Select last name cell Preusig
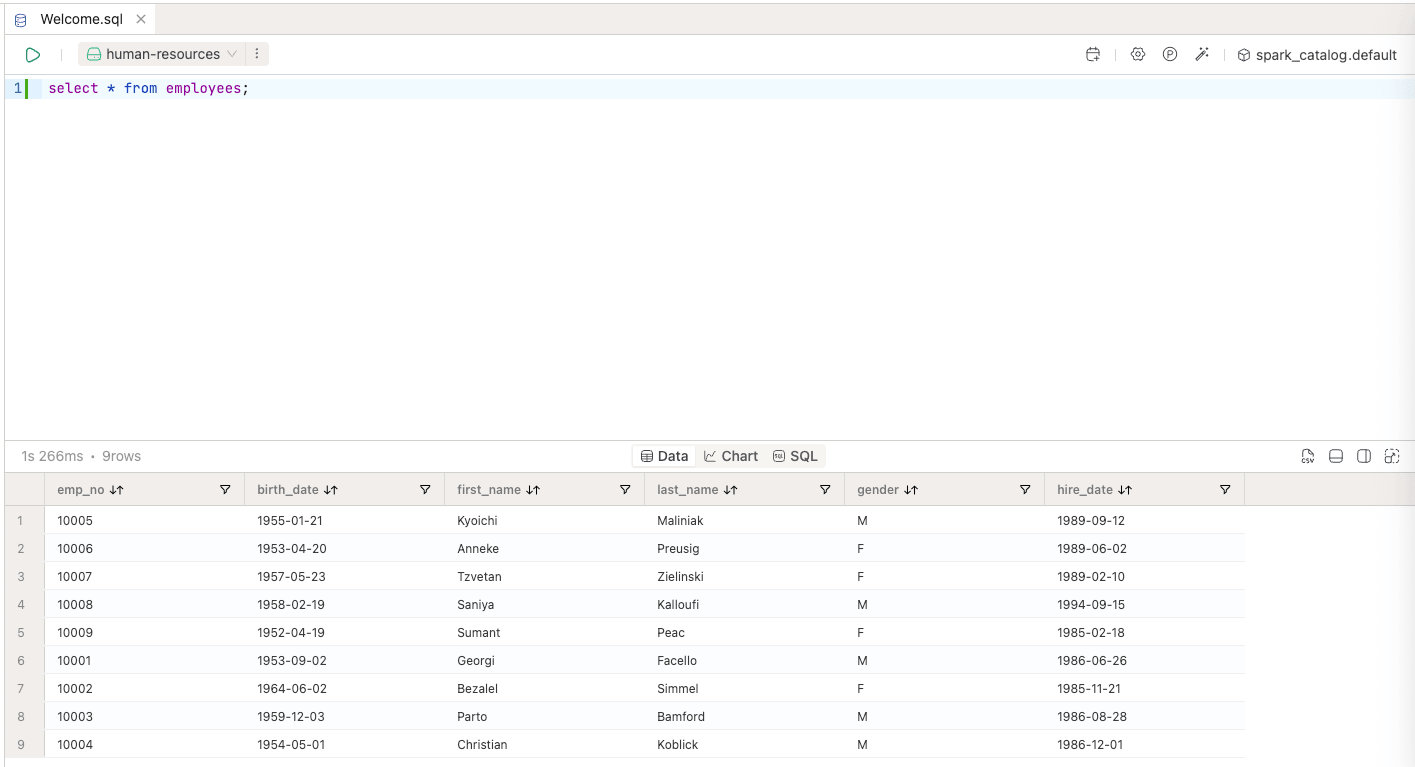This screenshot has width=1415, height=767. (744, 549)
